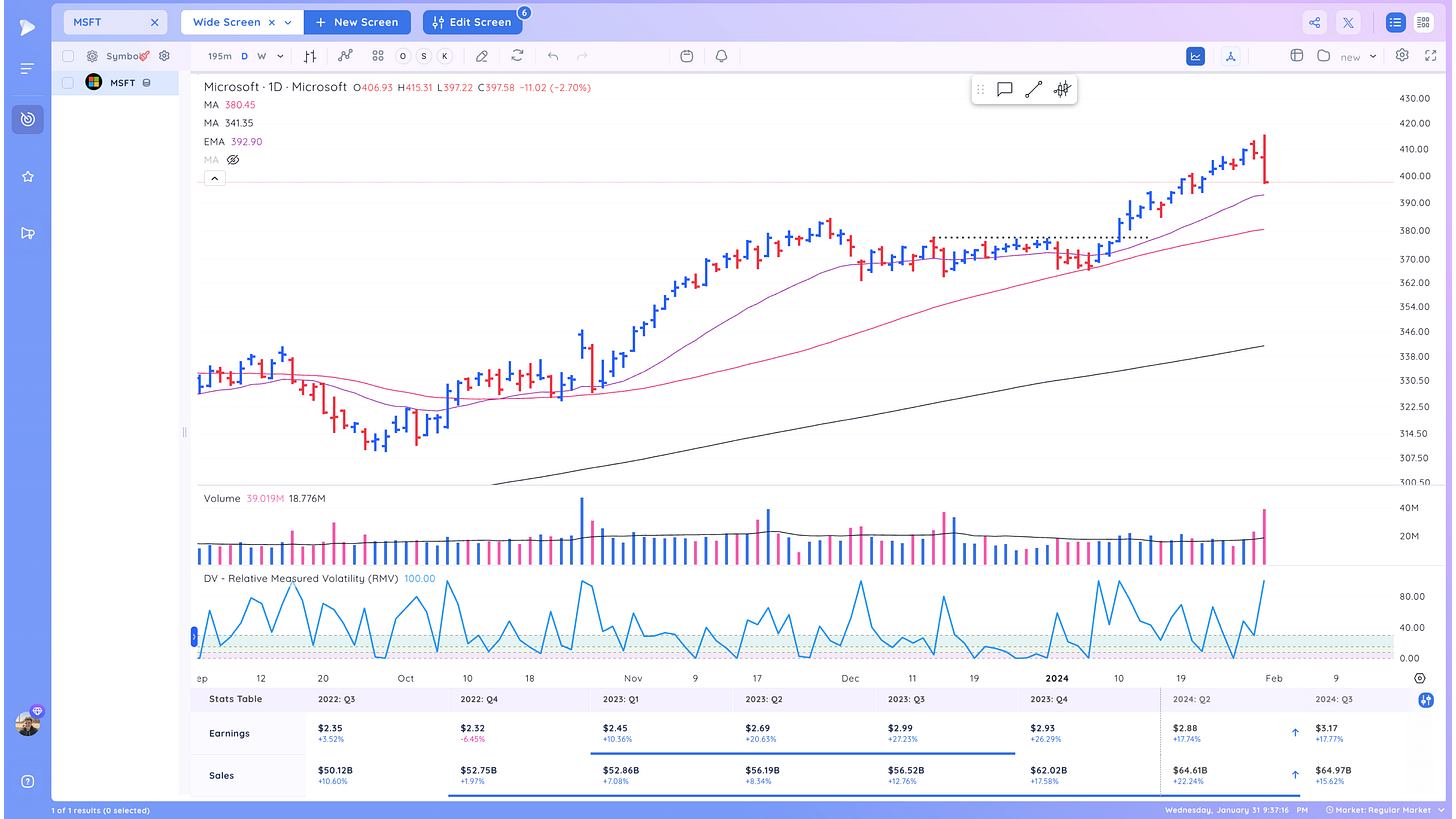Toggle the O circle button
The width and height of the screenshot is (1456, 819).
pos(402,57)
